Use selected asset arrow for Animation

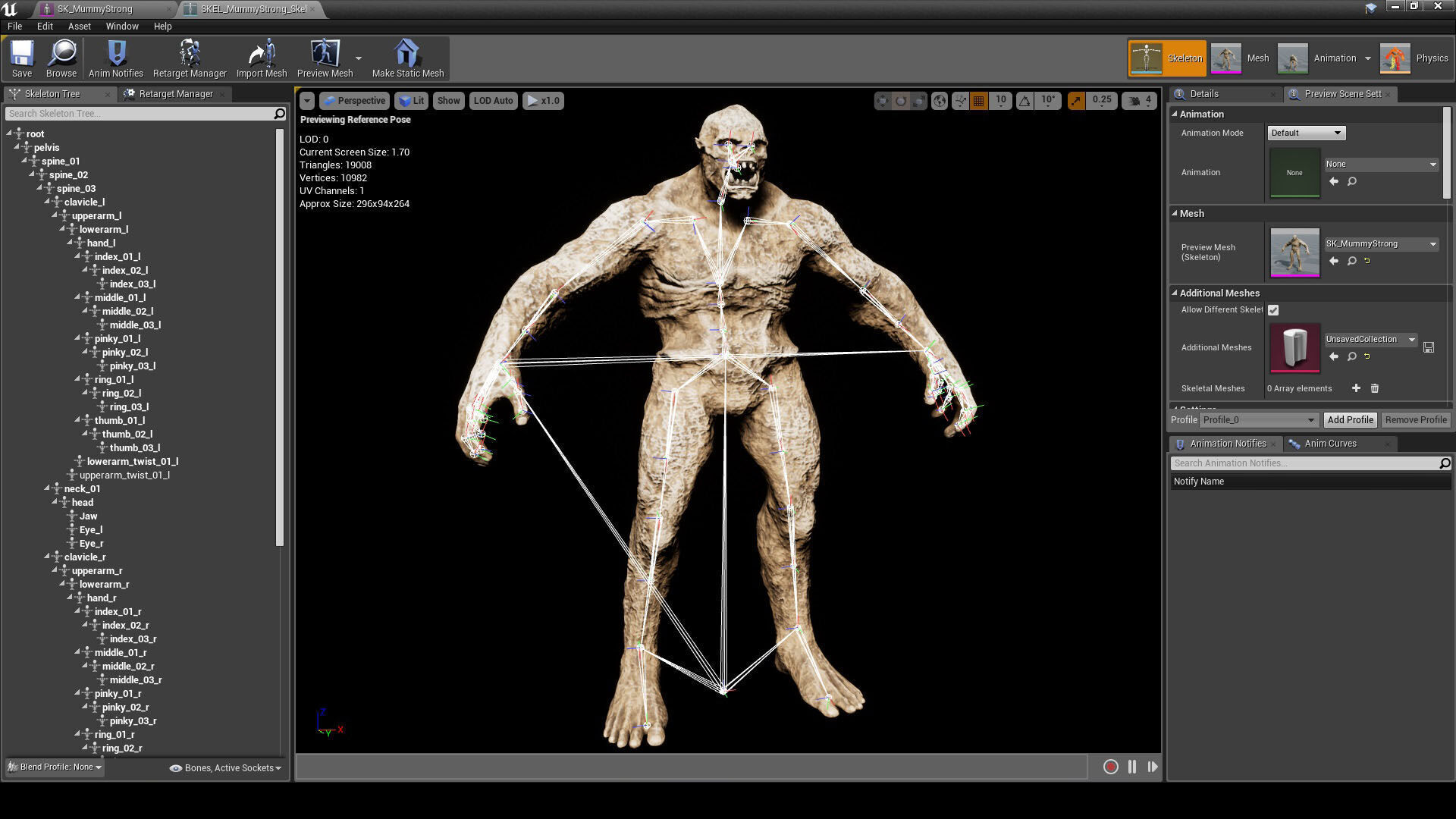(x=1334, y=182)
